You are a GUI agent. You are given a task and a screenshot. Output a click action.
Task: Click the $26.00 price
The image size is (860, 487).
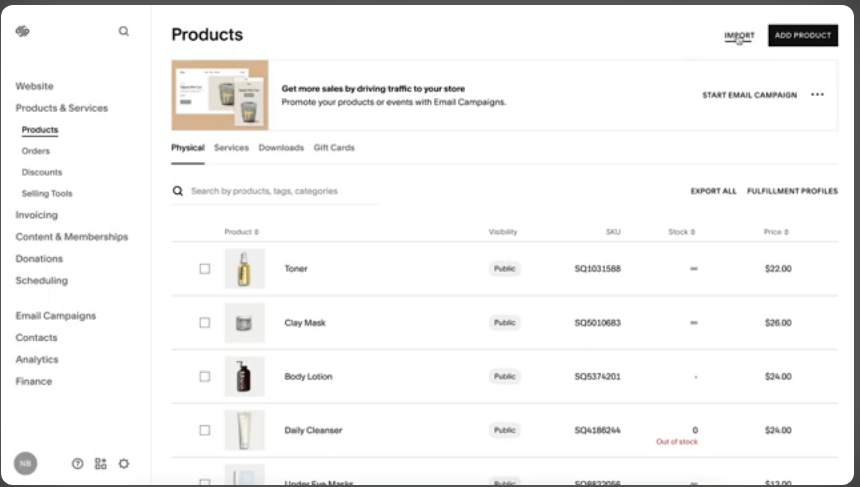tap(778, 322)
